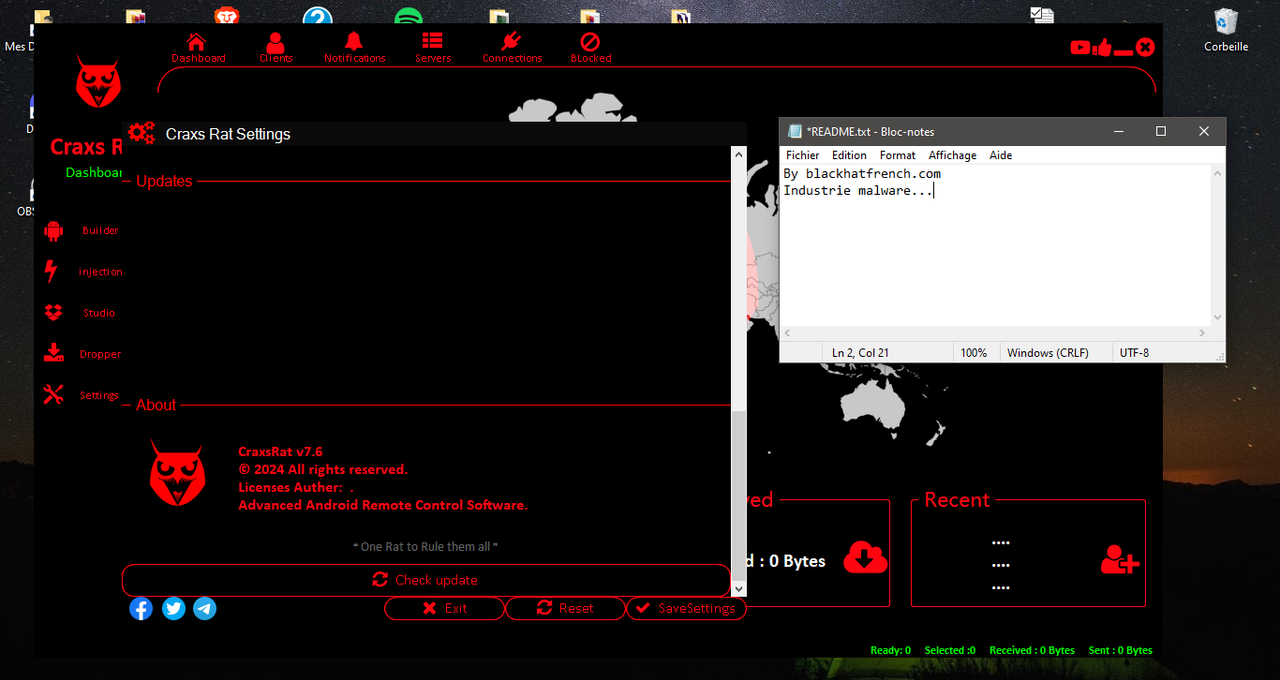Click the settings panel scrollbar thumb
This screenshot has height=680, width=1280.
pyautogui.click(x=739, y=494)
